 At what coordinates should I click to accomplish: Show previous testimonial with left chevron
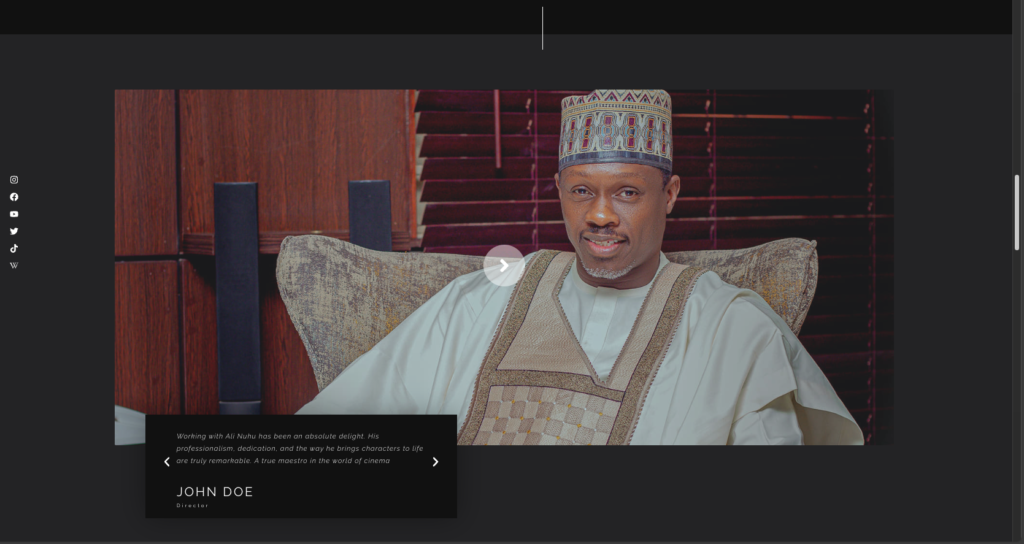(167, 462)
